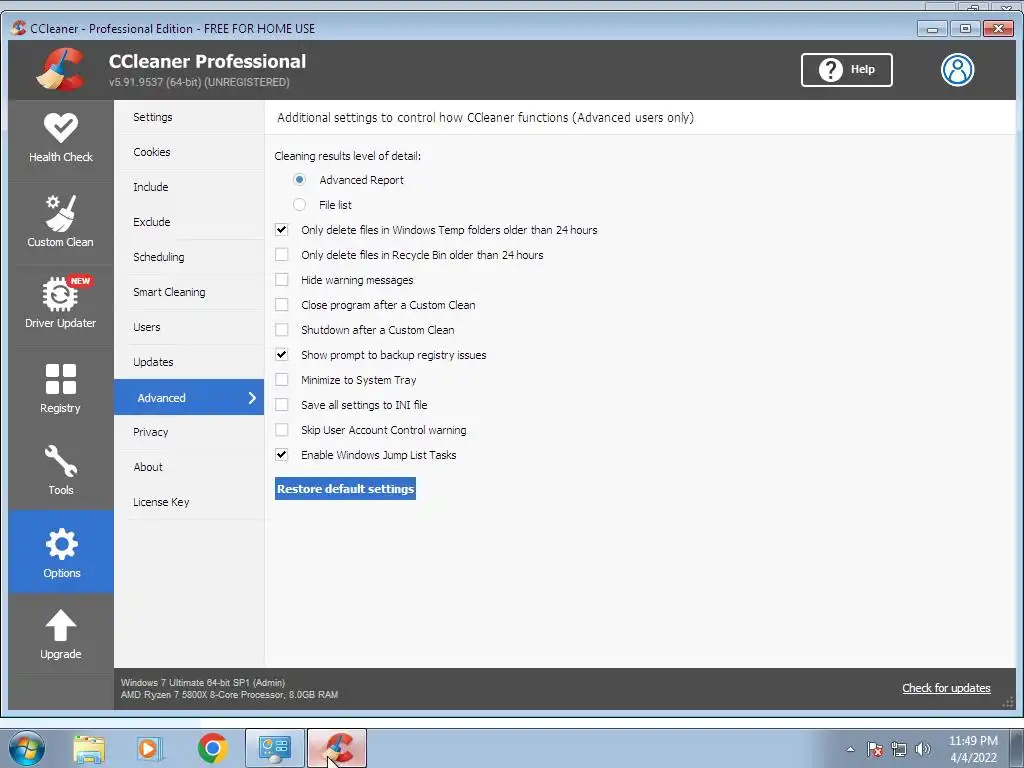Select Advanced Report radio button

(300, 180)
